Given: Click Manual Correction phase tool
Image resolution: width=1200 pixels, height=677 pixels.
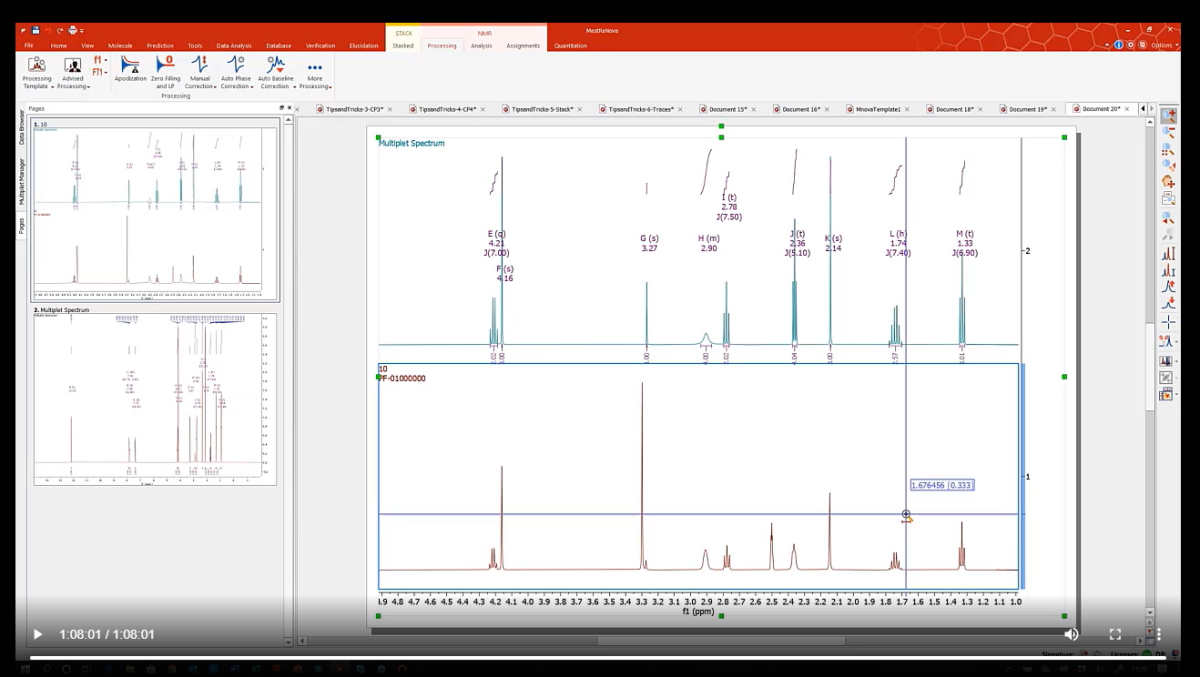Looking at the screenshot, I should (x=200, y=73).
